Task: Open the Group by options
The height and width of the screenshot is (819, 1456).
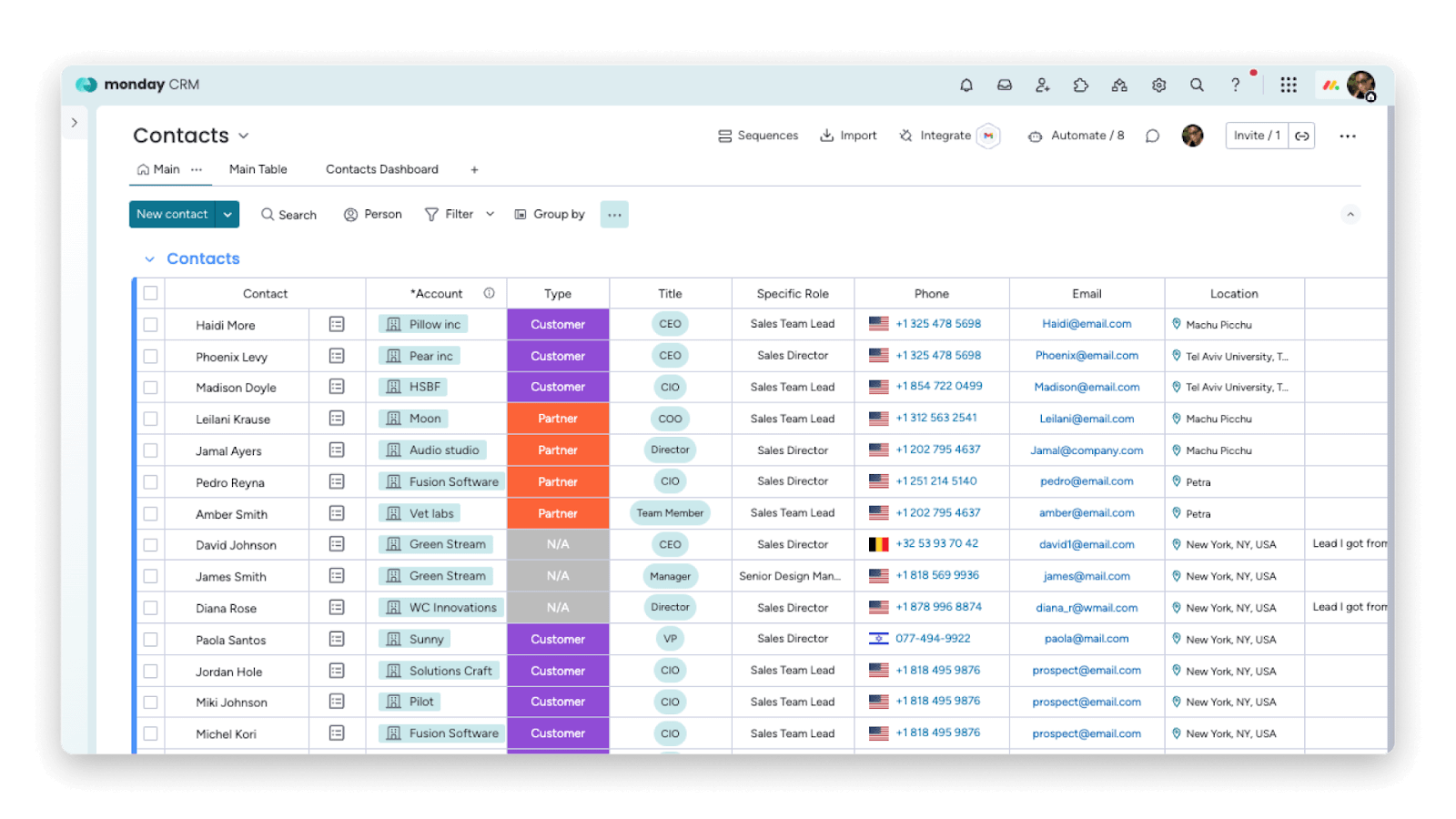Action: (x=550, y=215)
